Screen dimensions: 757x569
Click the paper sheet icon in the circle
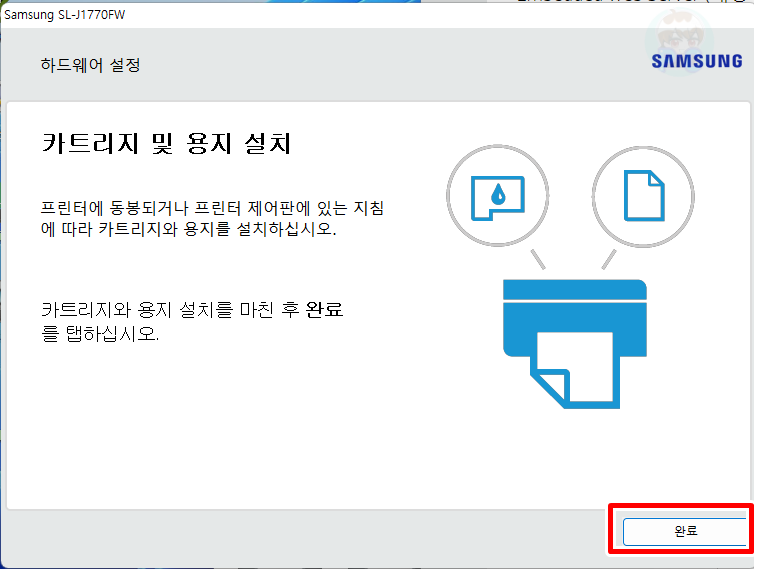pos(644,195)
